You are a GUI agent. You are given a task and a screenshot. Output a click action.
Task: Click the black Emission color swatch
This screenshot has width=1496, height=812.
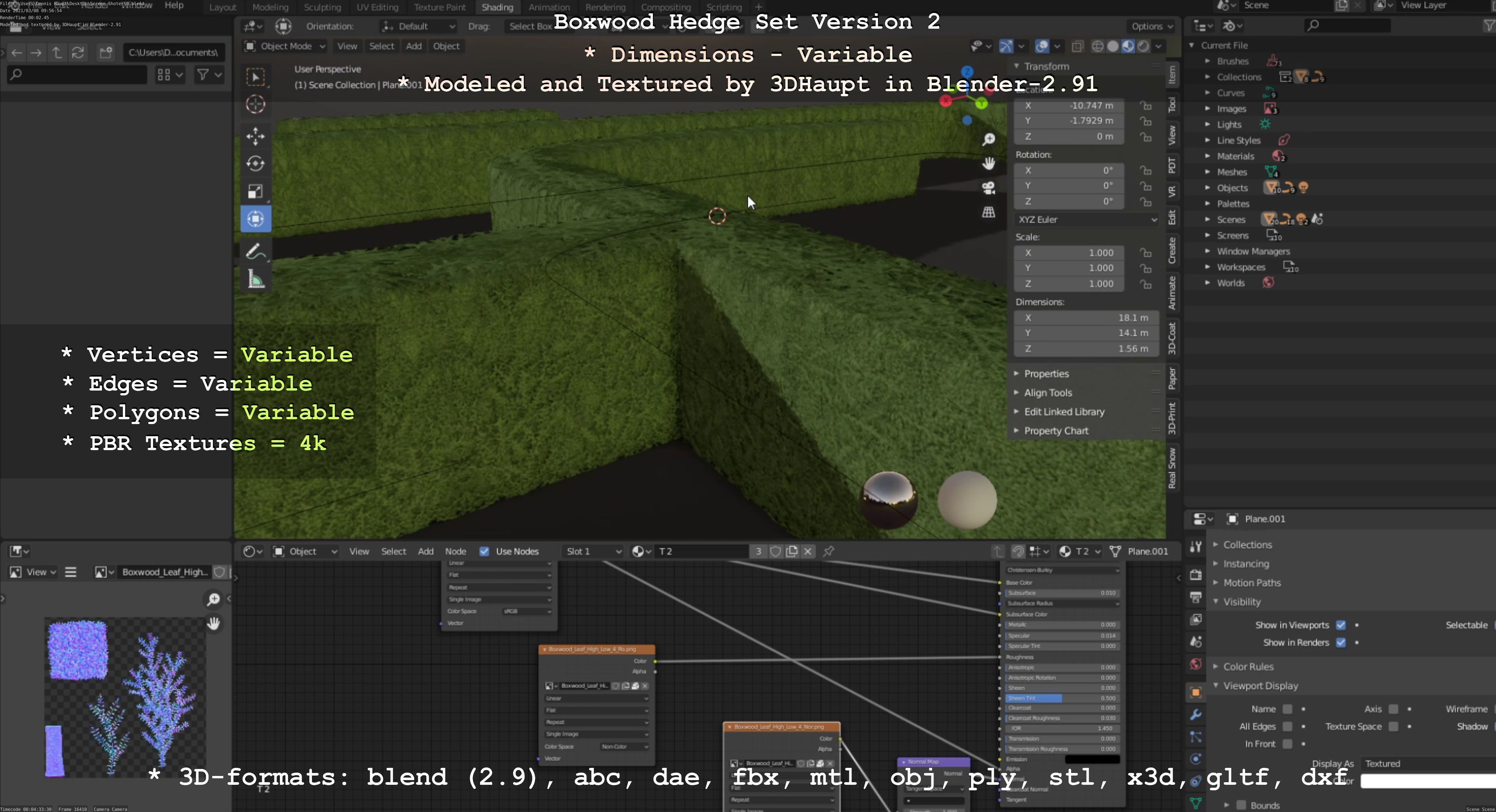[x=1092, y=759]
